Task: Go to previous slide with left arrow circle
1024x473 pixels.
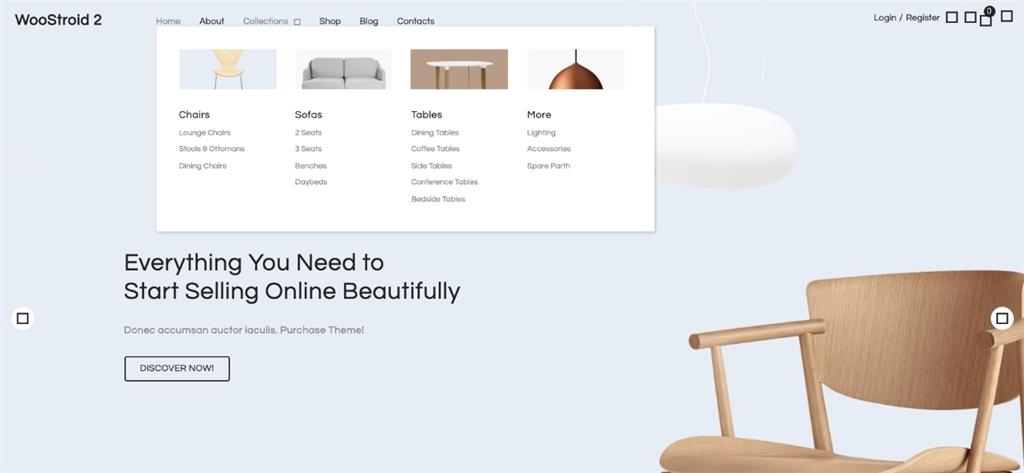Action: pos(23,318)
